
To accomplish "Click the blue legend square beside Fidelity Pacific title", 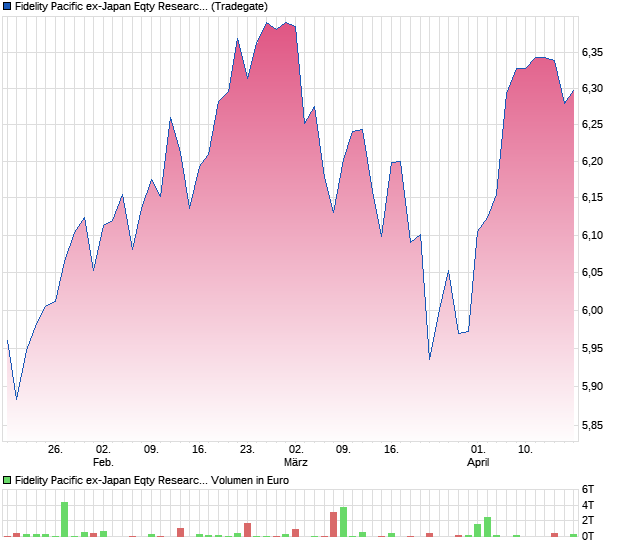I will [7, 6].
